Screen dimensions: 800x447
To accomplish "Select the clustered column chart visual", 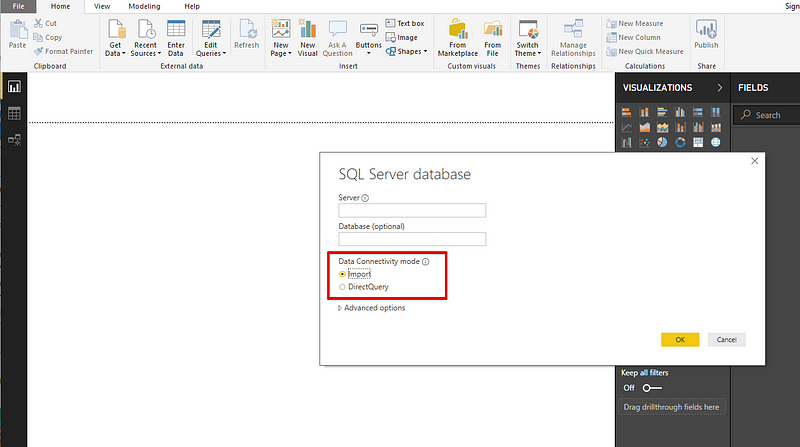I will point(680,112).
